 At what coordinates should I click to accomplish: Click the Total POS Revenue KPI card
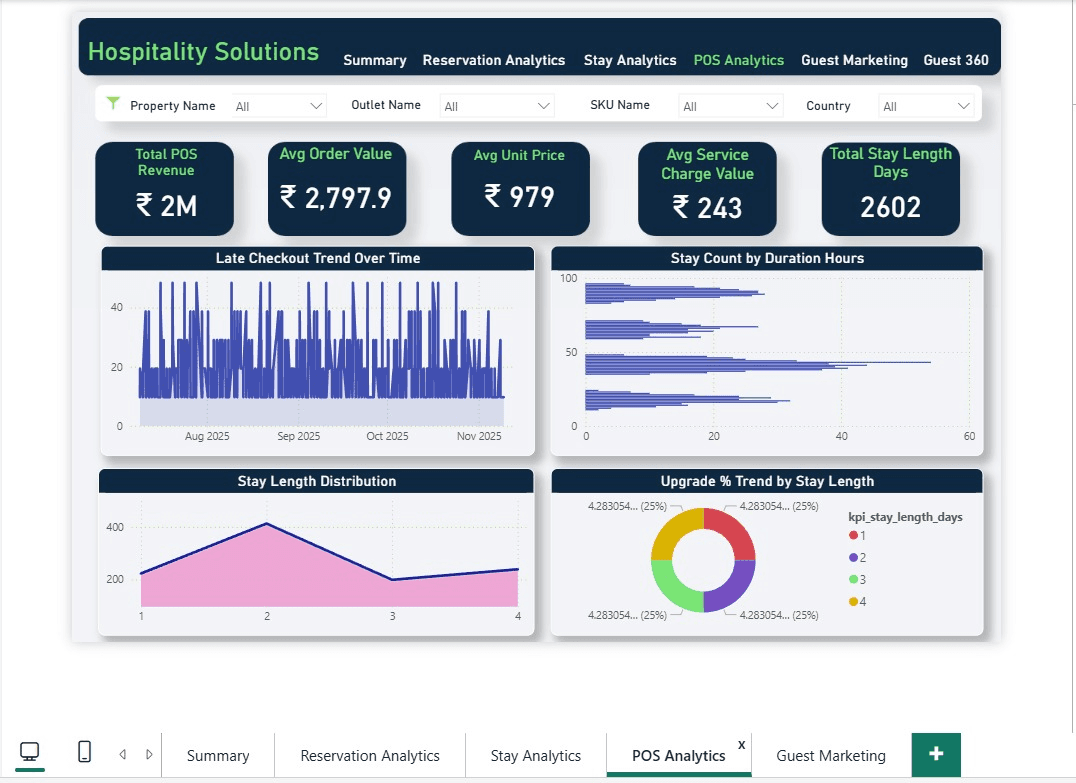[164, 188]
